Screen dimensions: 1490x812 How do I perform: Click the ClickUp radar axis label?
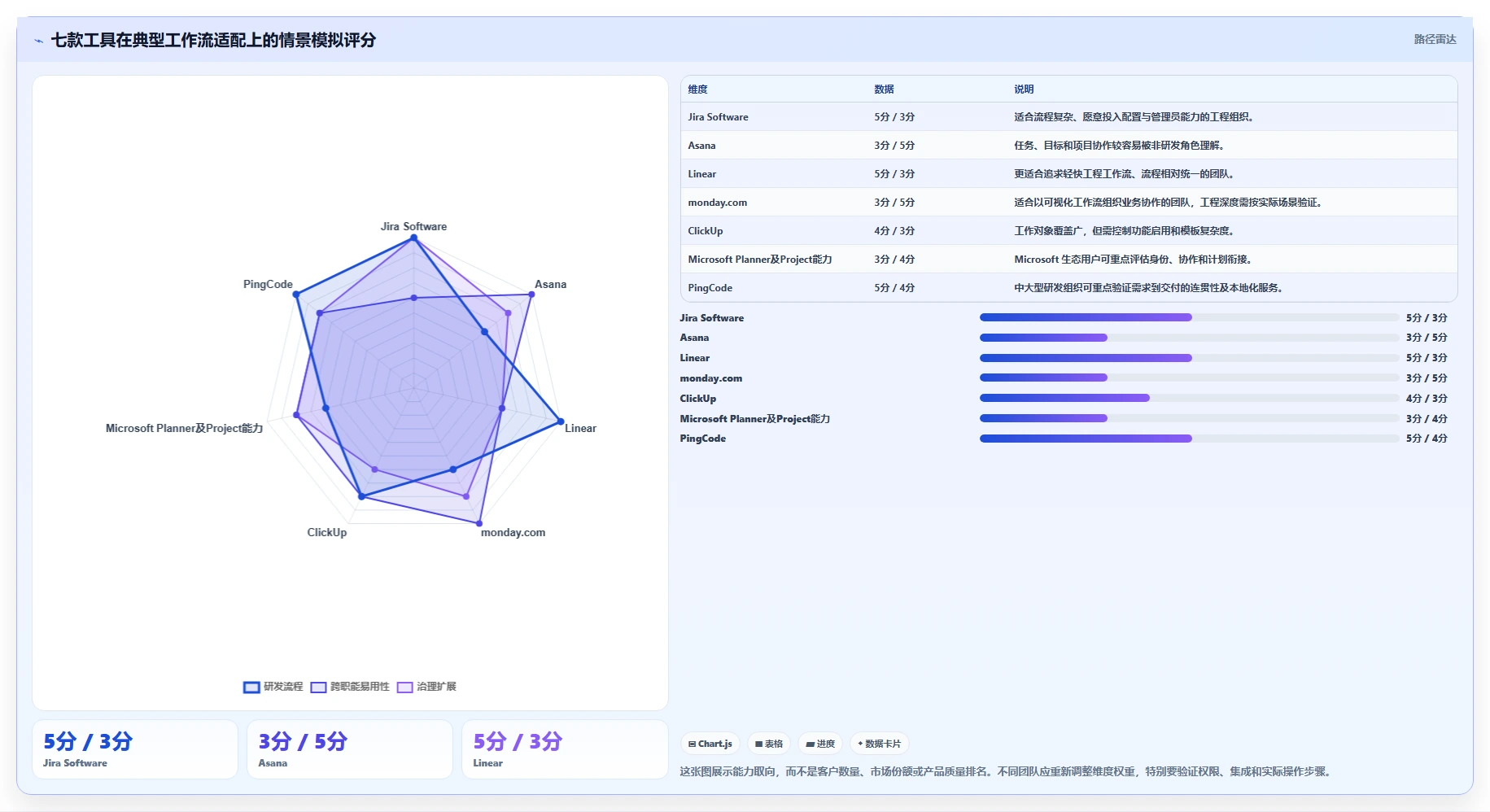[x=326, y=532]
